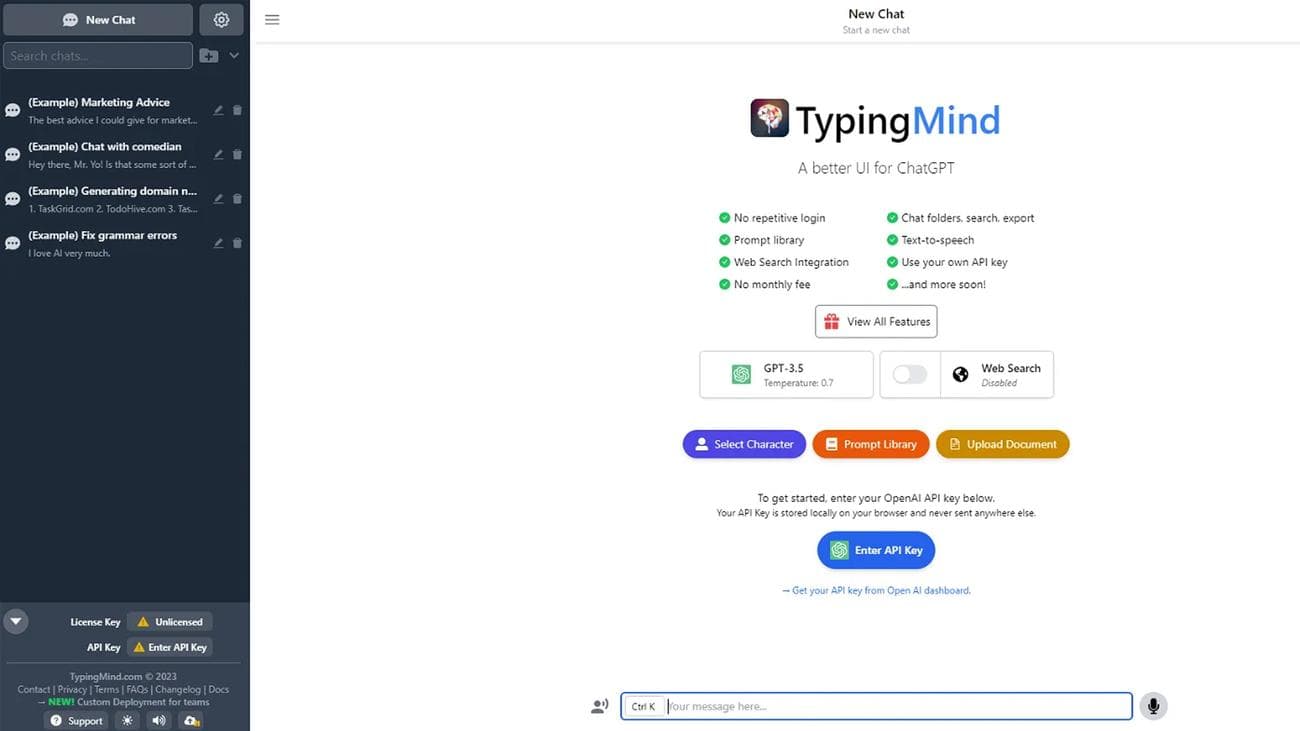The width and height of the screenshot is (1300, 731).
Task: Delete the Fix grammar errors chat
Action: point(237,243)
